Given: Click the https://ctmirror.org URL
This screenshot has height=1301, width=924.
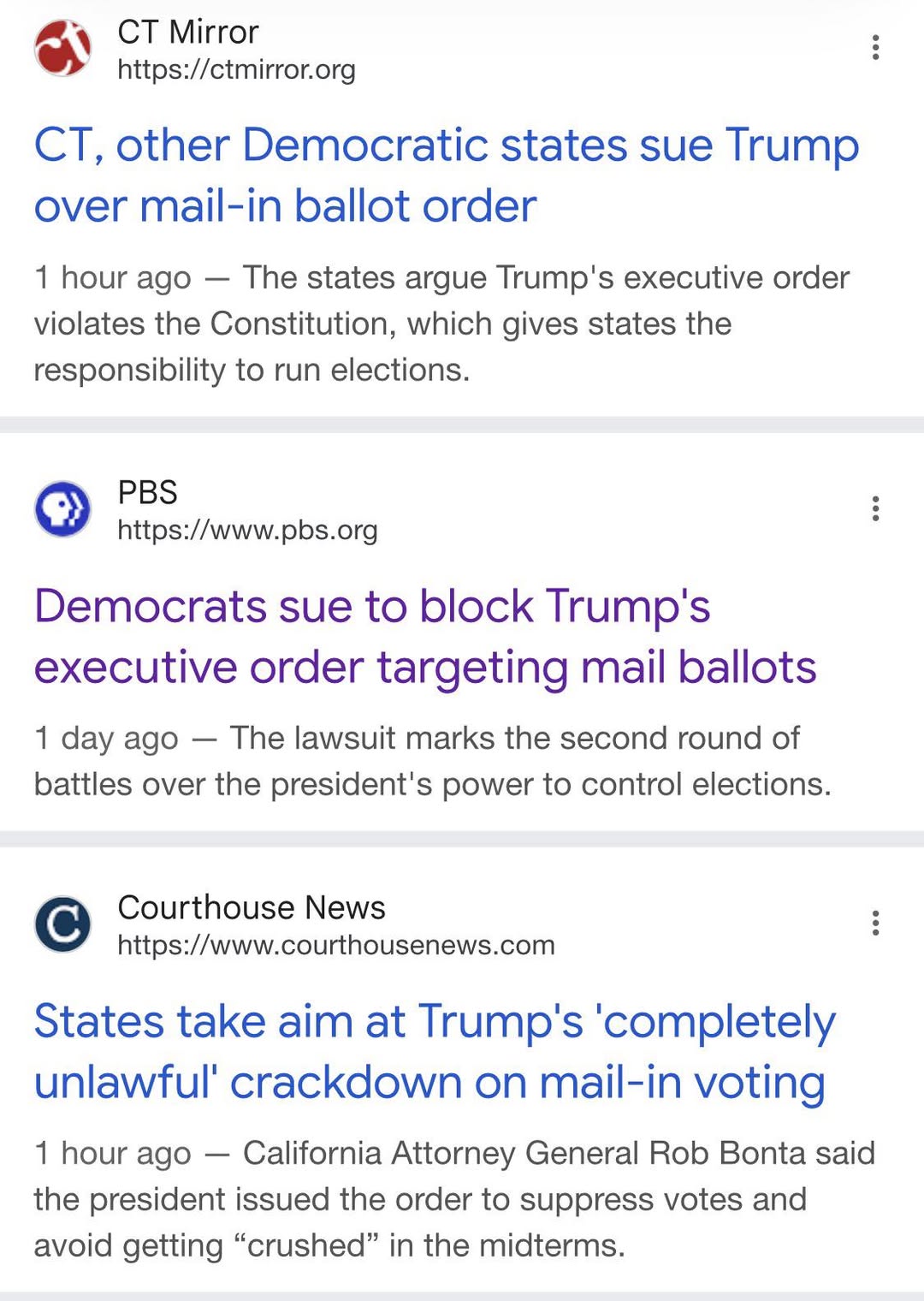Looking at the screenshot, I should (236, 69).
